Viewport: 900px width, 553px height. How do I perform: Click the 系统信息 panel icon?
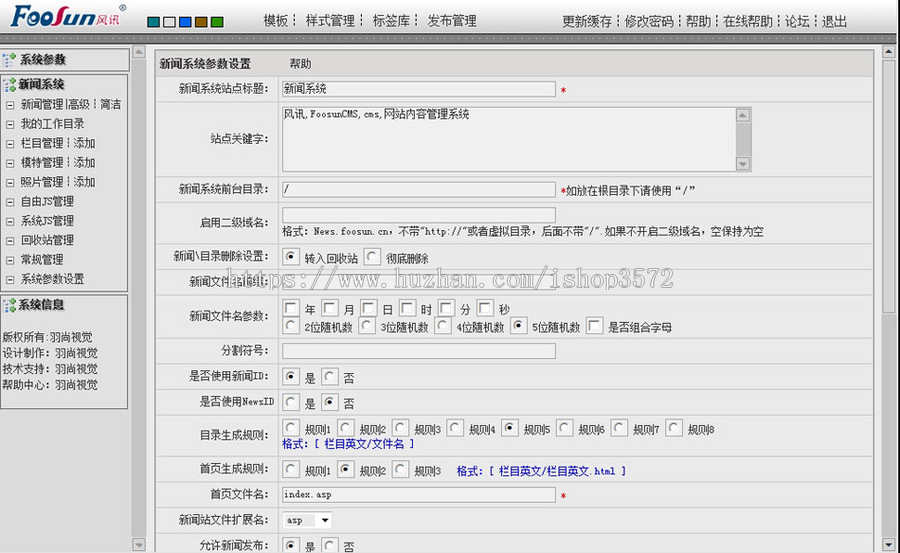pos(9,305)
